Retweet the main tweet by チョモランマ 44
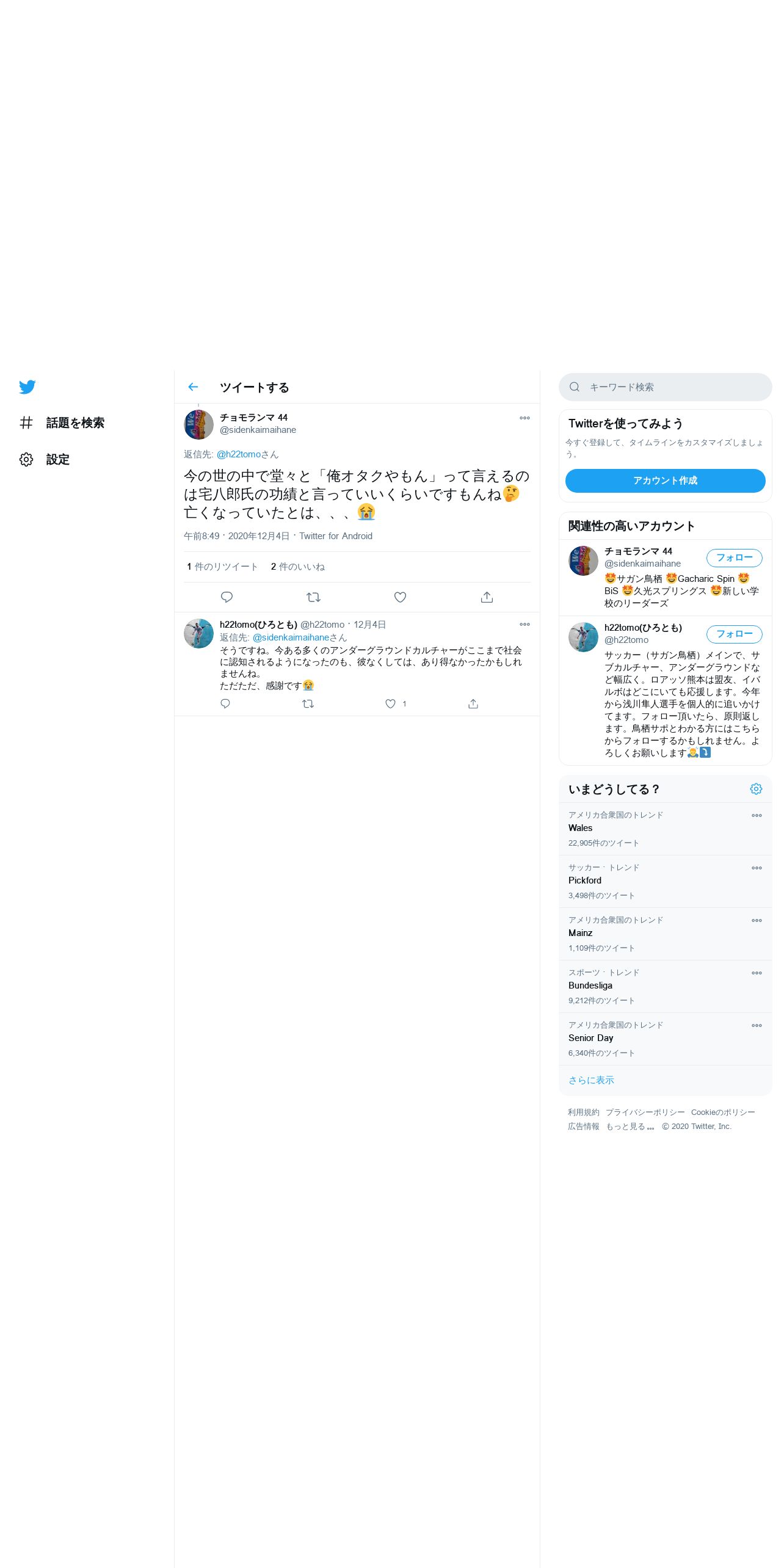Image resolution: width=784 pixels, height=1568 pixels. click(x=313, y=597)
